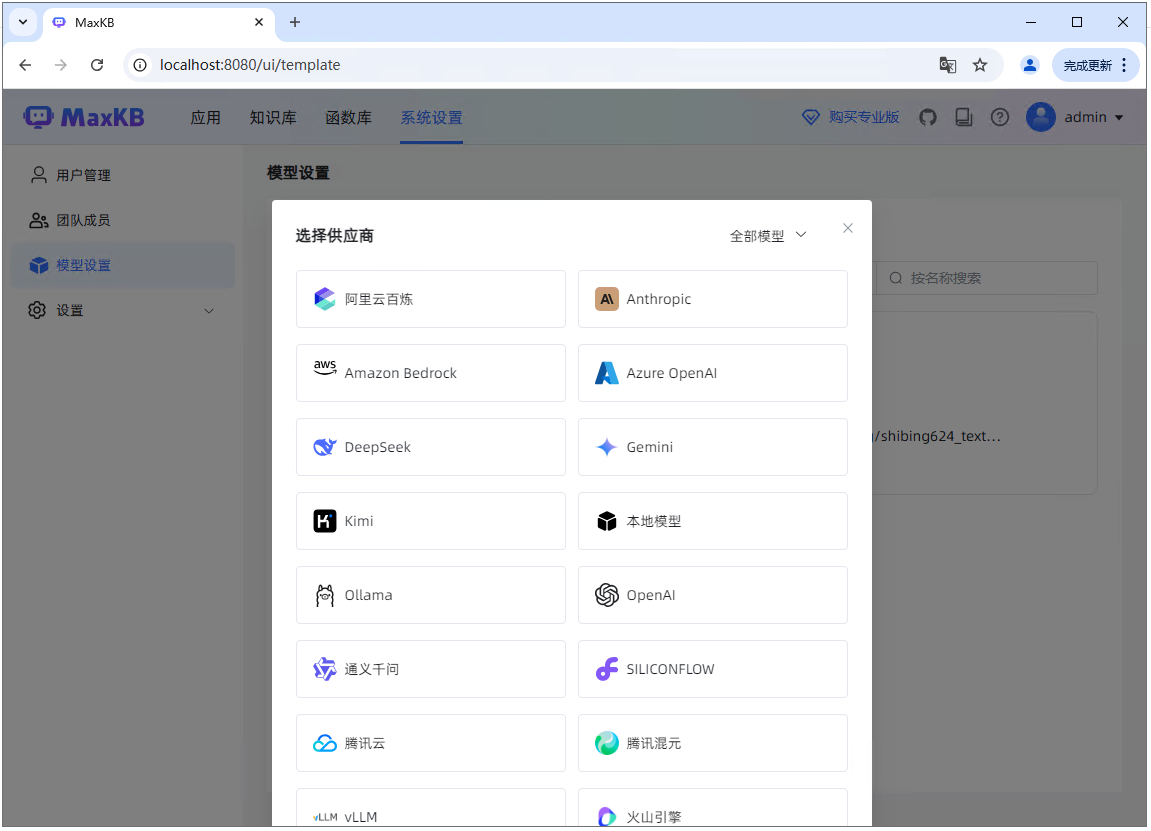
Task: Pick the vLLM logo icon
Action: 324,817
